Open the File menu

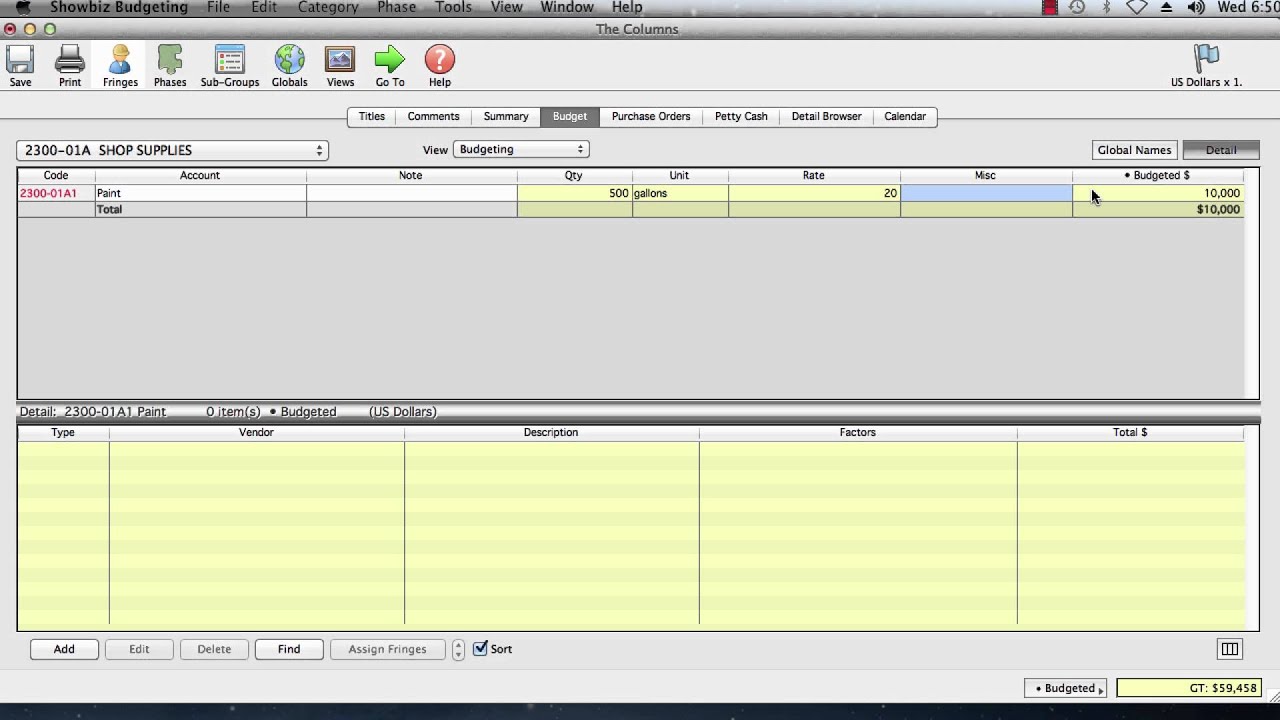pyautogui.click(x=218, y=7)
